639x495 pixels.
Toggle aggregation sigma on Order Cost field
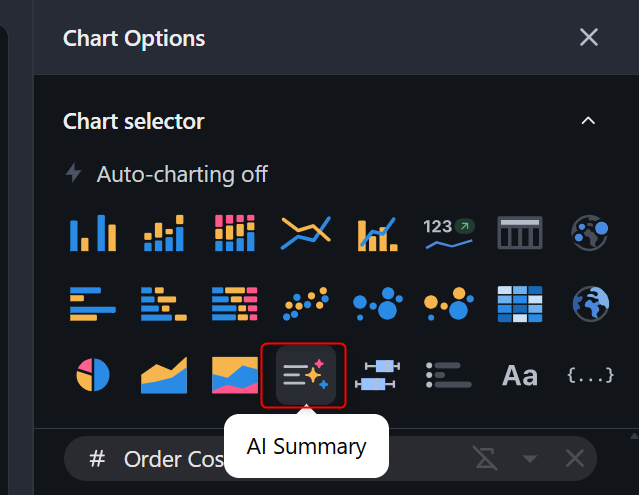coord(485,459)
